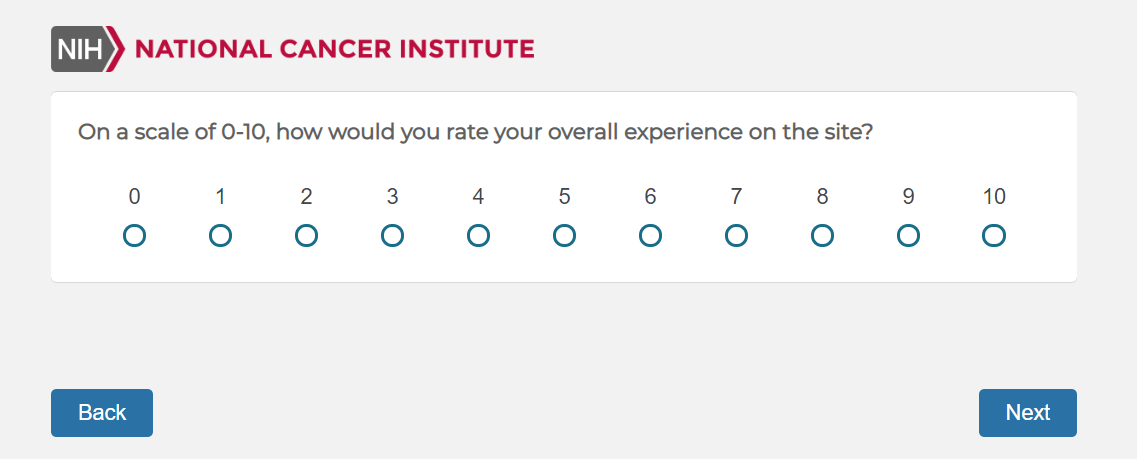Select rating 6 radio button
The image size is (1137, 459).
click(x=650, y=236)
